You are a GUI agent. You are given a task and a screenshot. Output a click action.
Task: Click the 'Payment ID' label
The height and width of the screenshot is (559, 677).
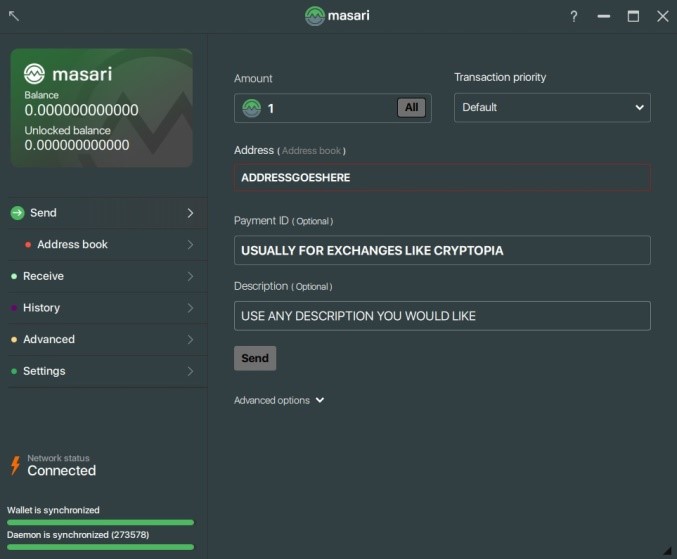(261, 221)
